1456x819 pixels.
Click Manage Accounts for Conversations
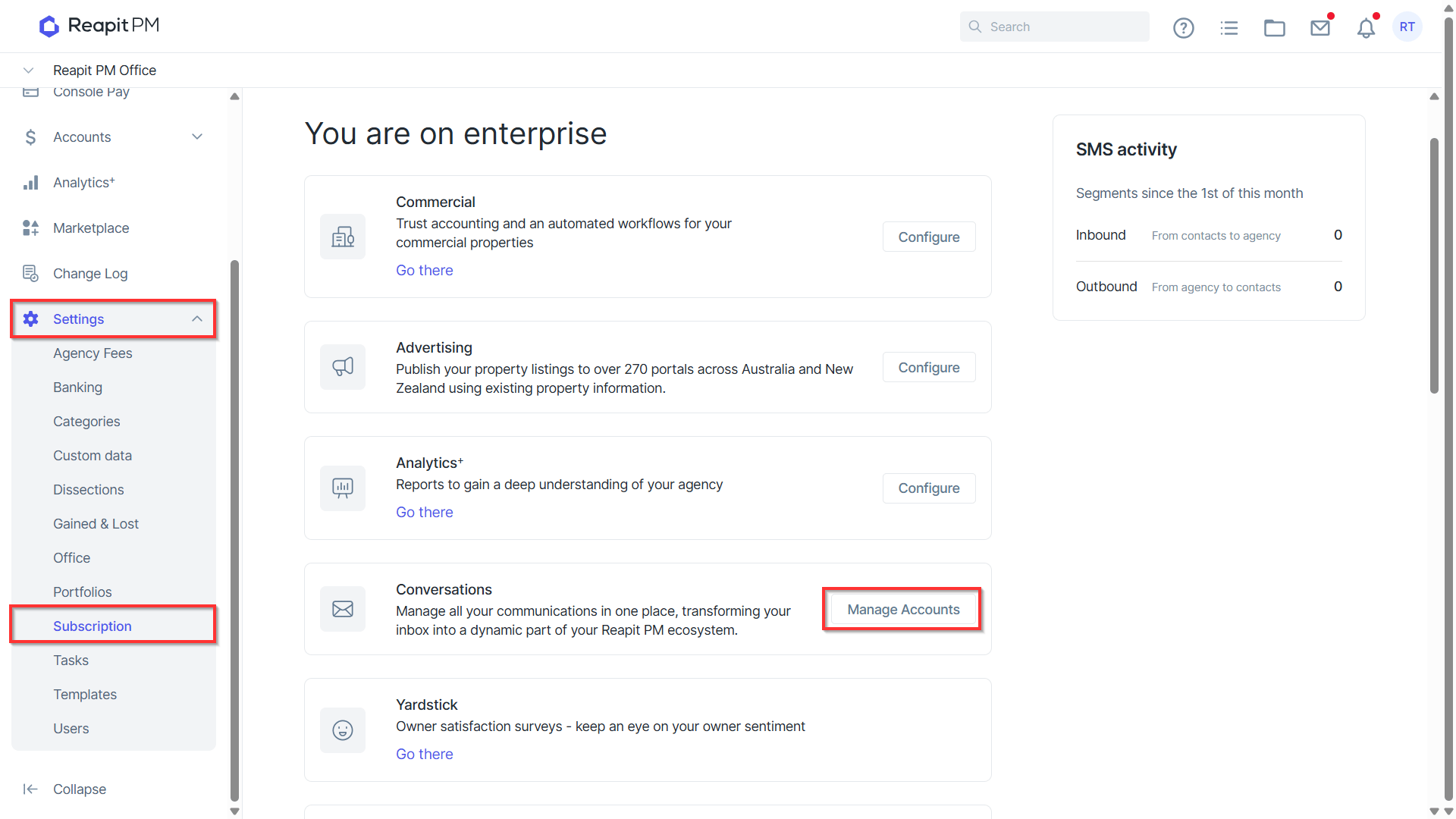point(903,609)
